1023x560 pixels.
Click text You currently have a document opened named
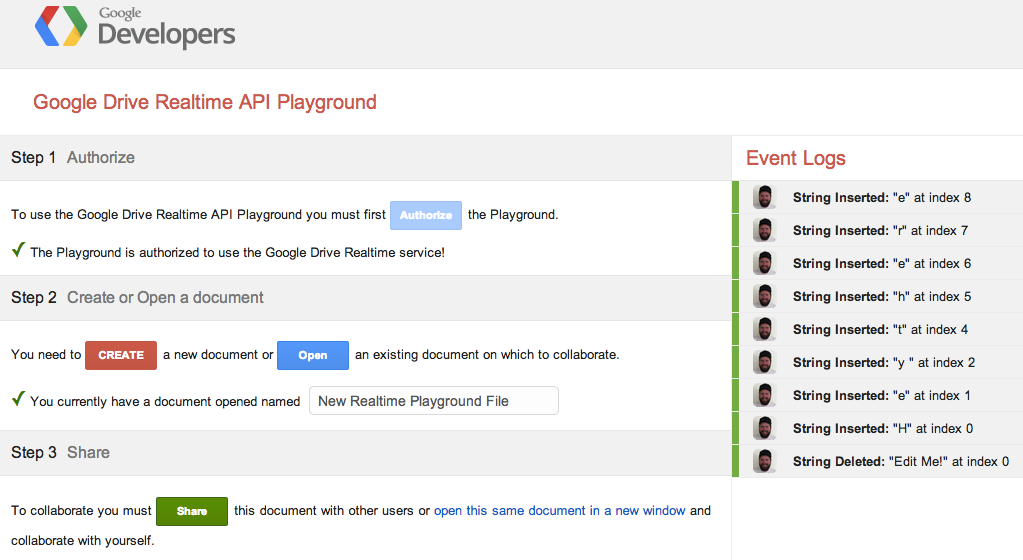pos(165,401)
